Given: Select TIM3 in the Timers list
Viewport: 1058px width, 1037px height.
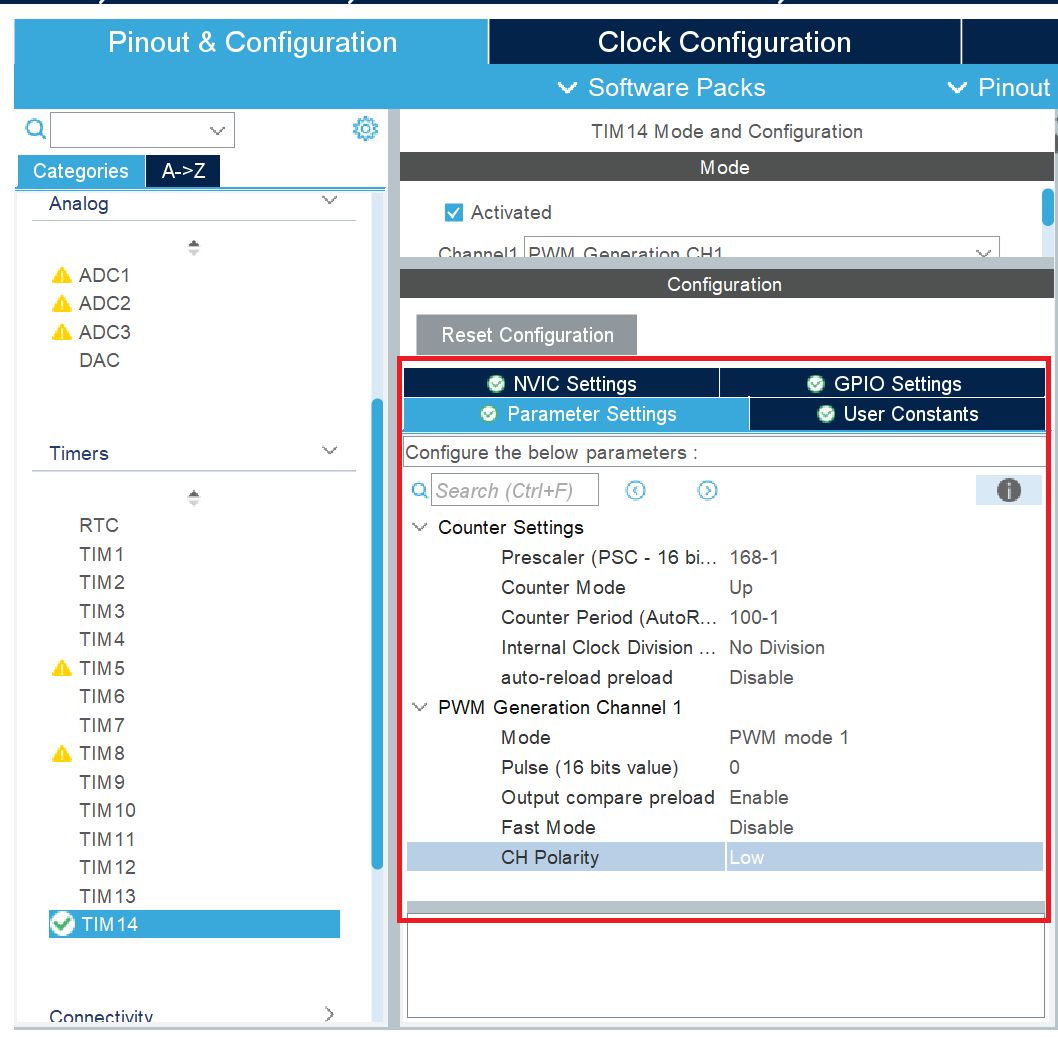Looking at the screenshot, I should [x=101, y=611].
